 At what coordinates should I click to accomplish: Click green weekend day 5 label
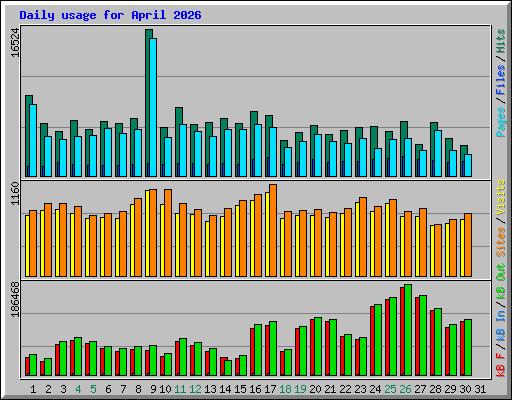pos(93,389)
